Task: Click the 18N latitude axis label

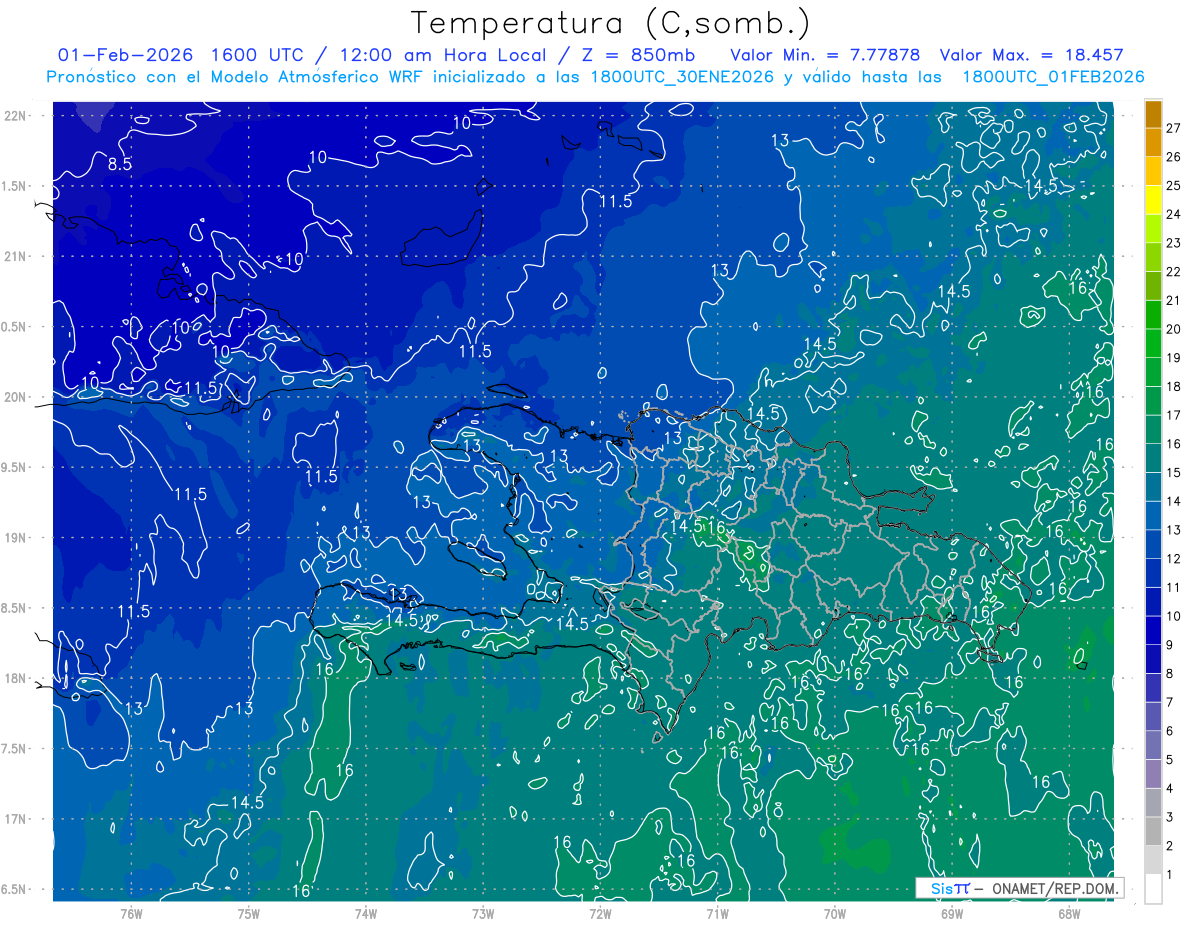Action: [x=16, y=678]
